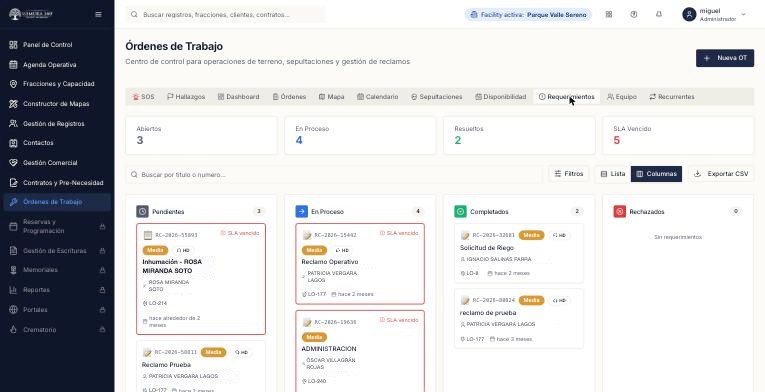The height and width of the screenshot is (392, 765).
Task: Open the ADMINISTRACION requirement card
Action: 360,351
